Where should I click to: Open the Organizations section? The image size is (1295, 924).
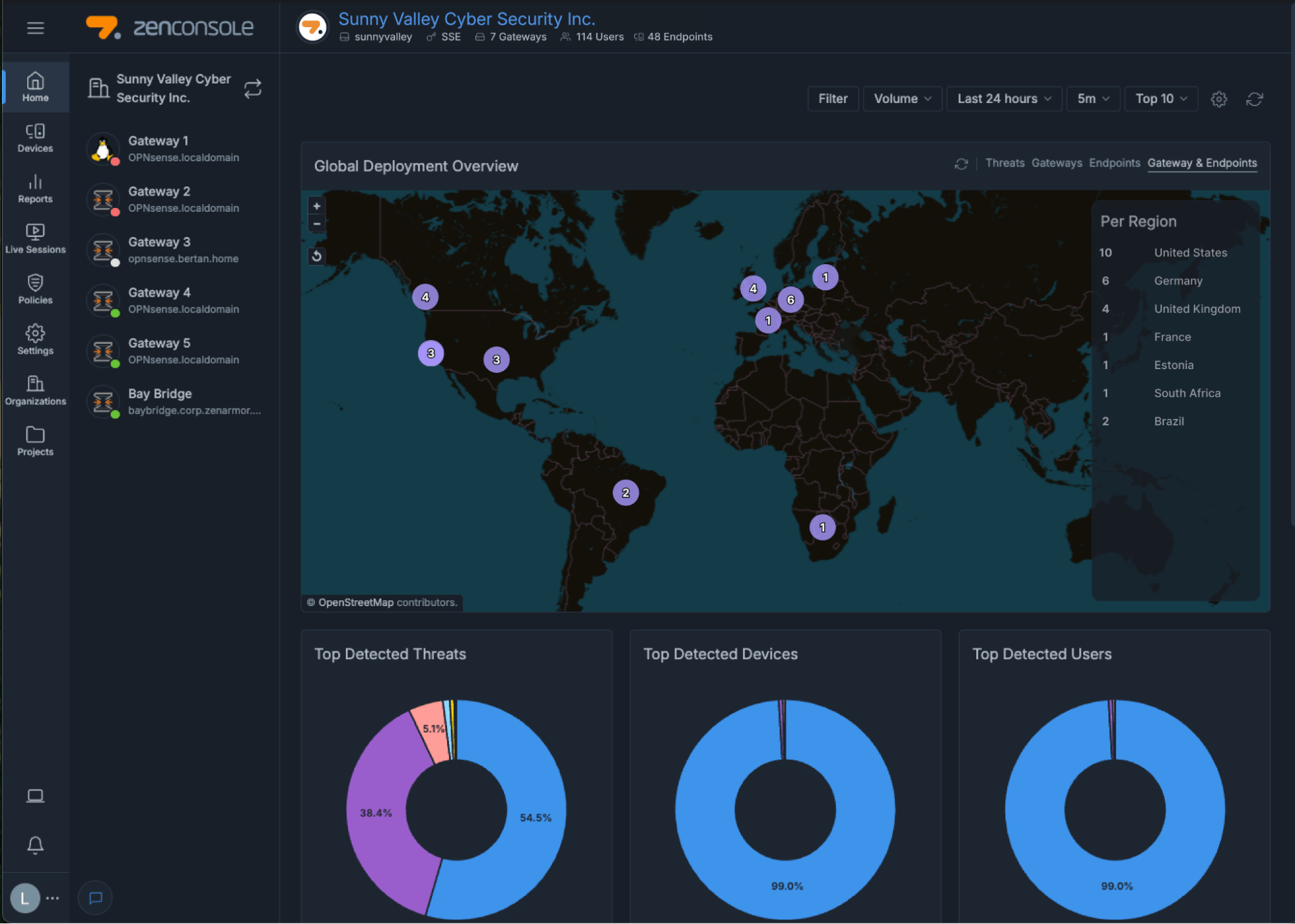[36, 390]
